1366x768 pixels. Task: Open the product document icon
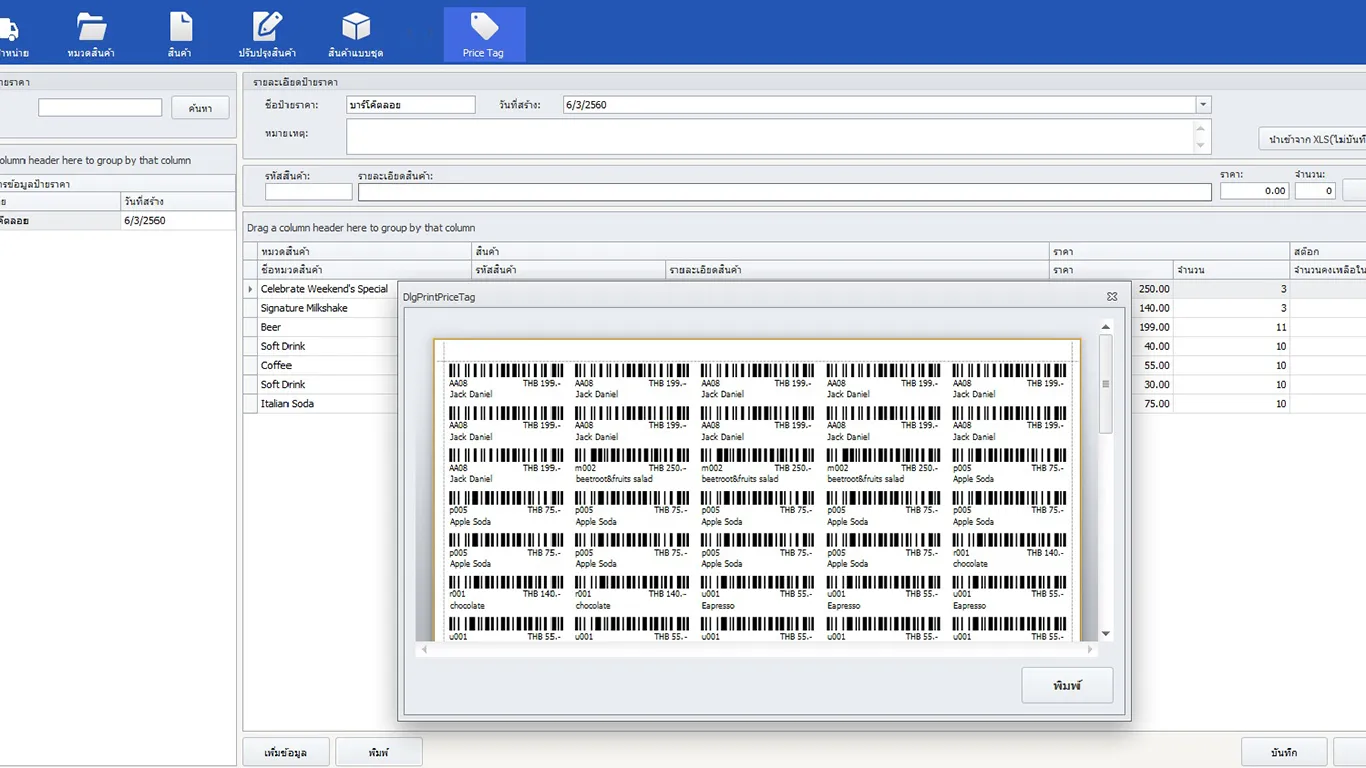coord(180,34)
